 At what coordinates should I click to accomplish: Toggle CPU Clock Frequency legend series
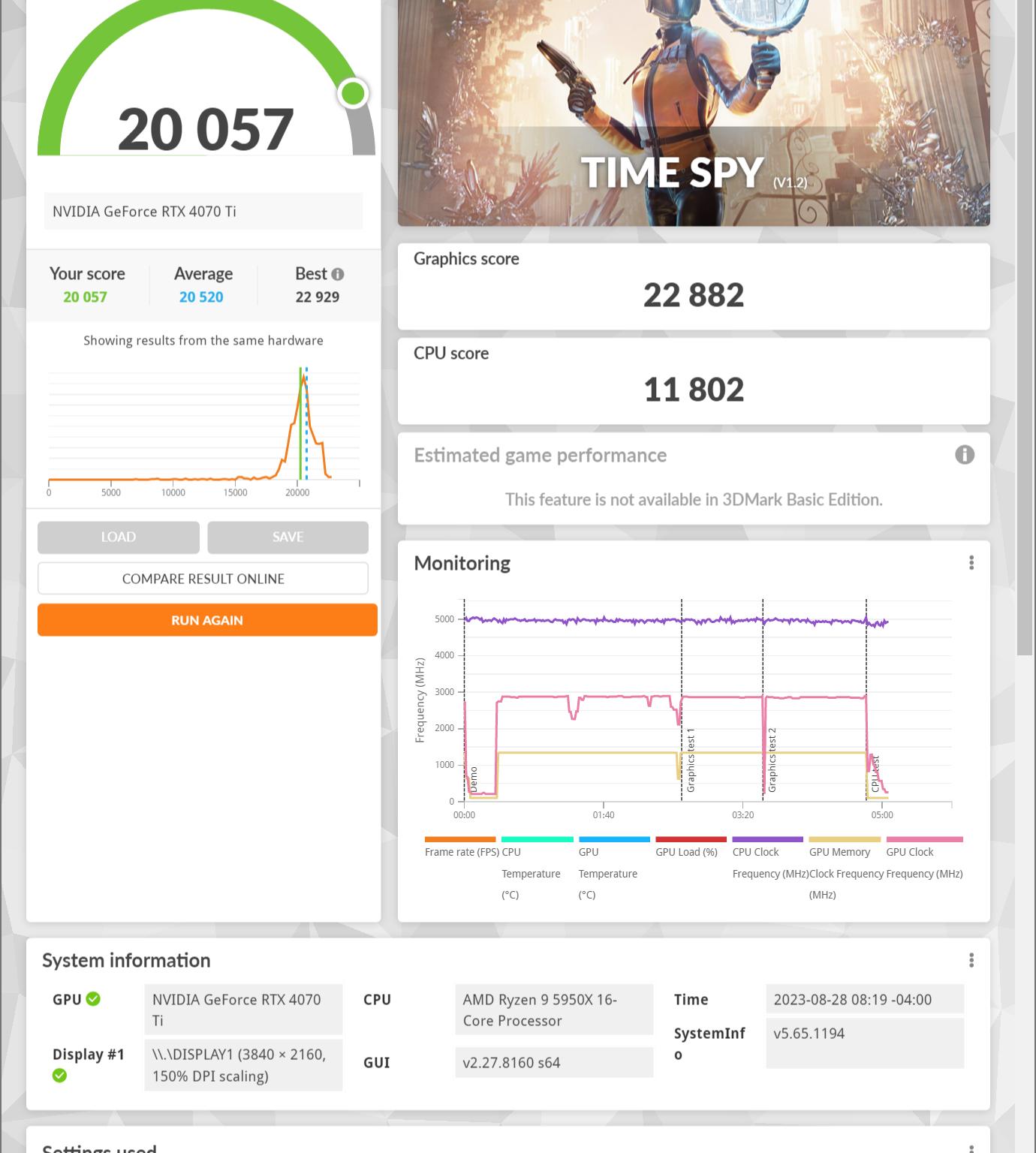click(x=768, y=856)
